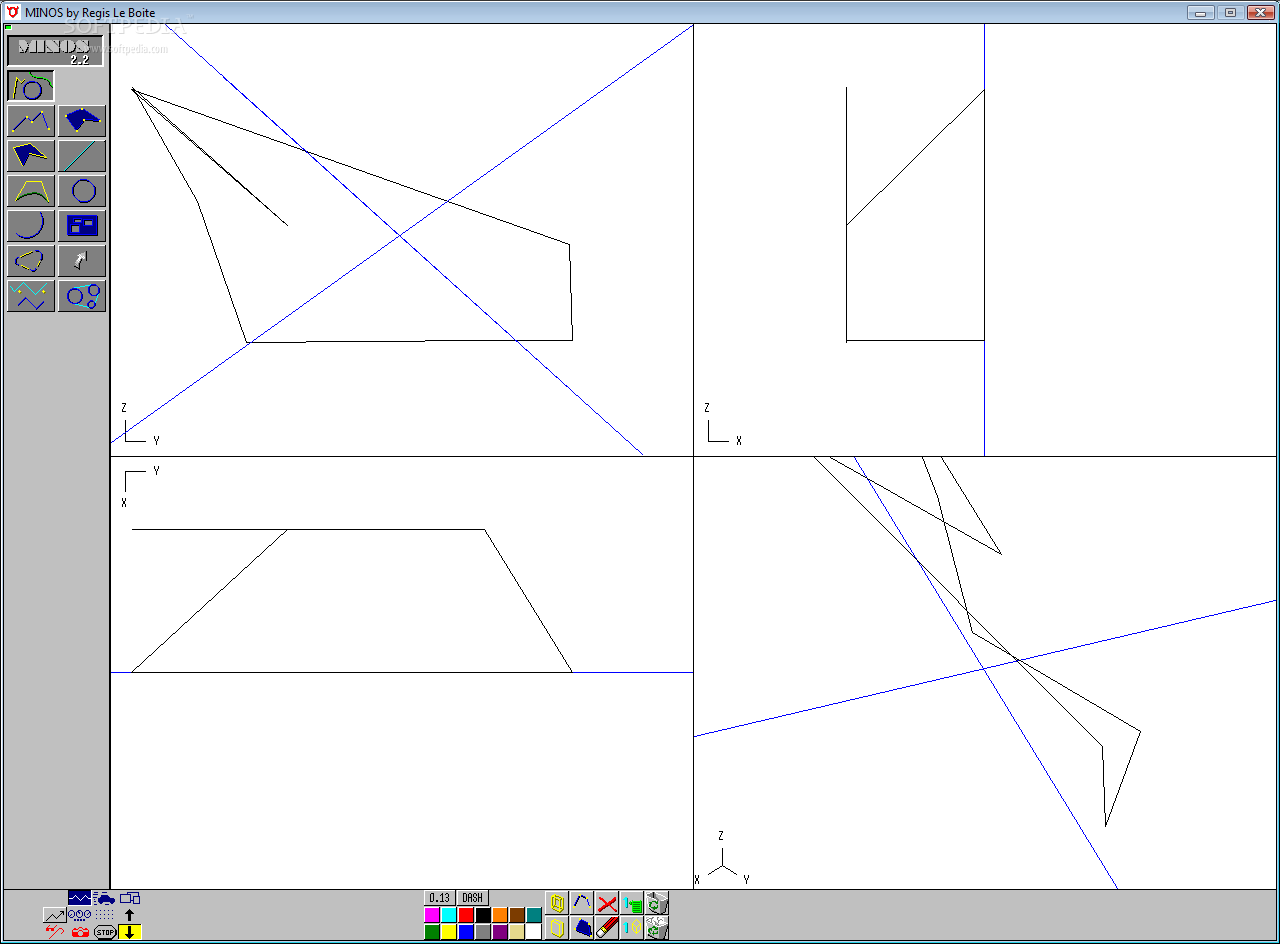Click the yellow solid box outline icon
Image resolution: width=1280 pixels, height=944 pixels.
tap(557, 928)
